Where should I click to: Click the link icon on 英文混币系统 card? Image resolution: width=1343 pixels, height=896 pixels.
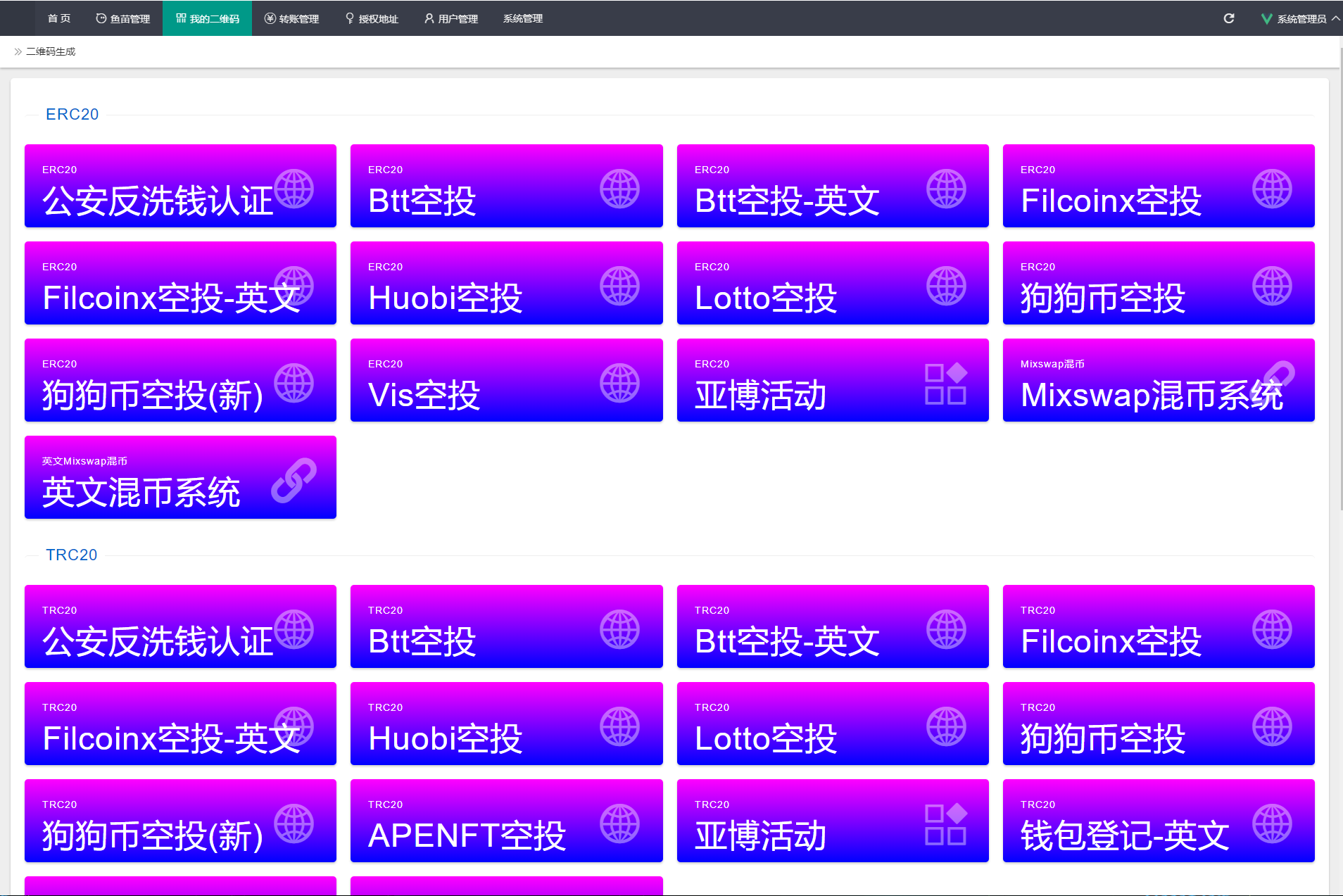click(x=296, y=479)
